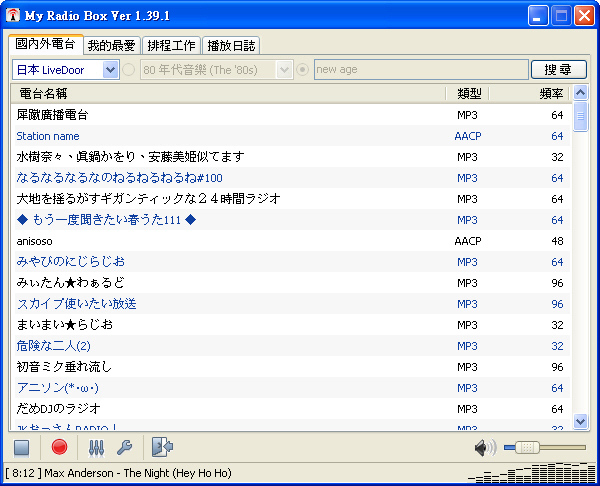Open the 排程工作 tab
This screenshot has height=486, width=600.
click(x=171, y=46)
